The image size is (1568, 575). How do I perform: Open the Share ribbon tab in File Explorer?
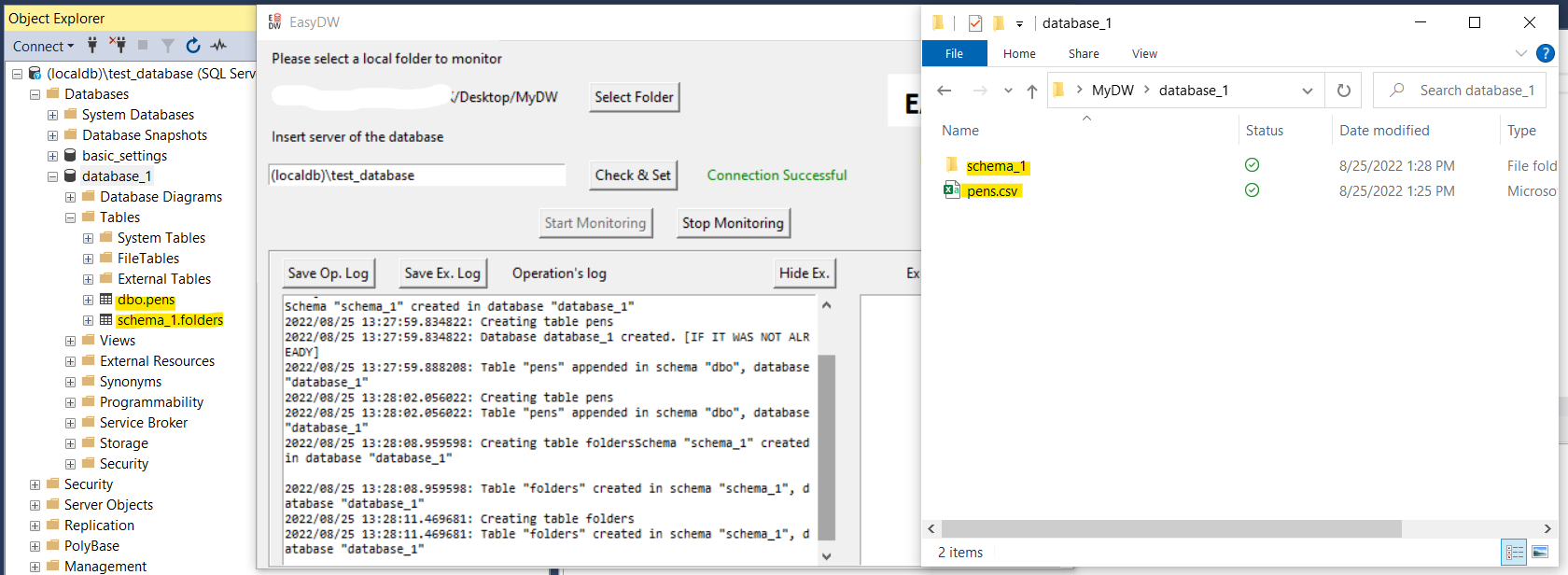[1084, 54]
